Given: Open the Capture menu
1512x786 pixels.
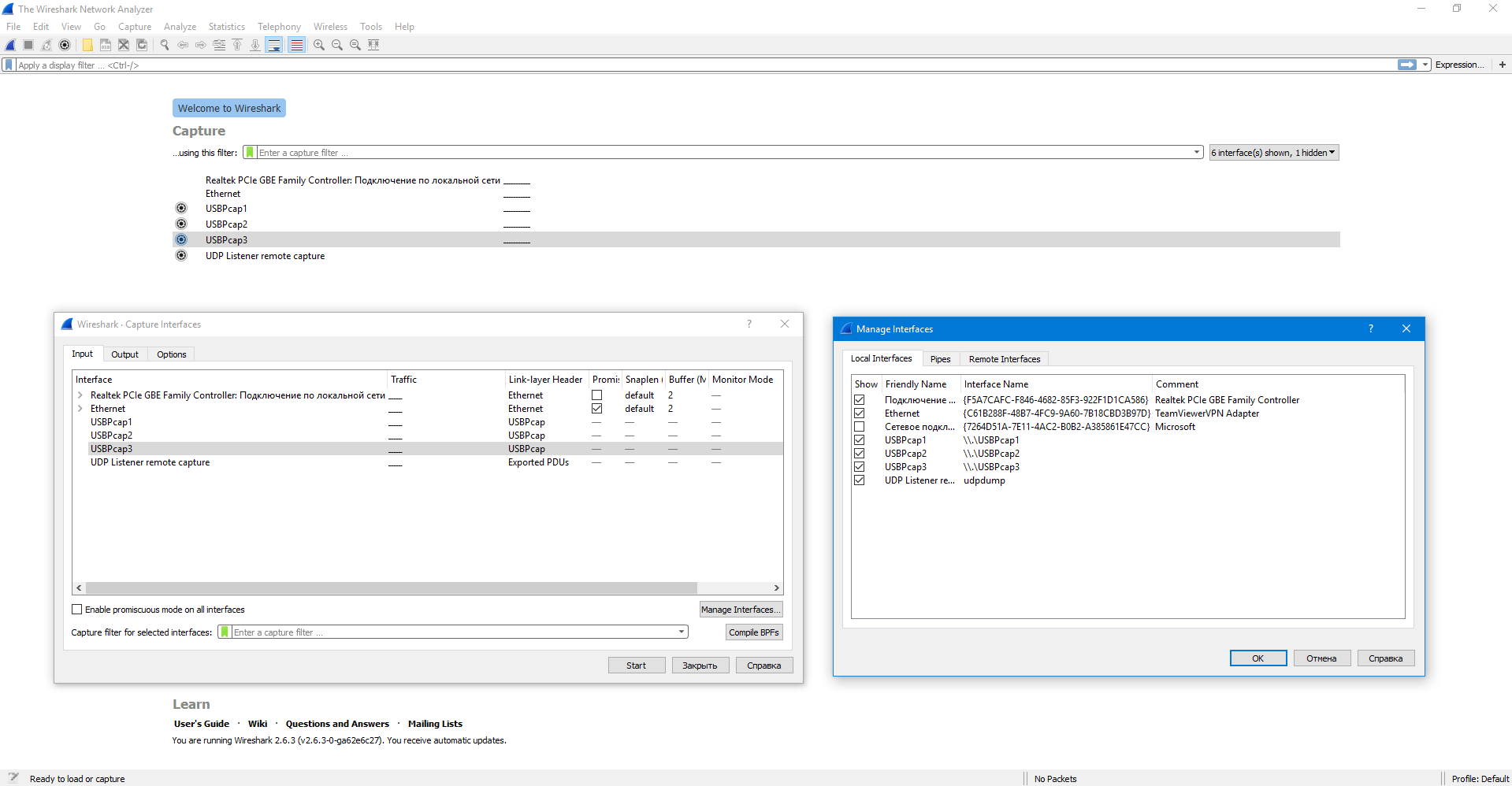Looking at the screenshot, I should click(x=135, y=27).
